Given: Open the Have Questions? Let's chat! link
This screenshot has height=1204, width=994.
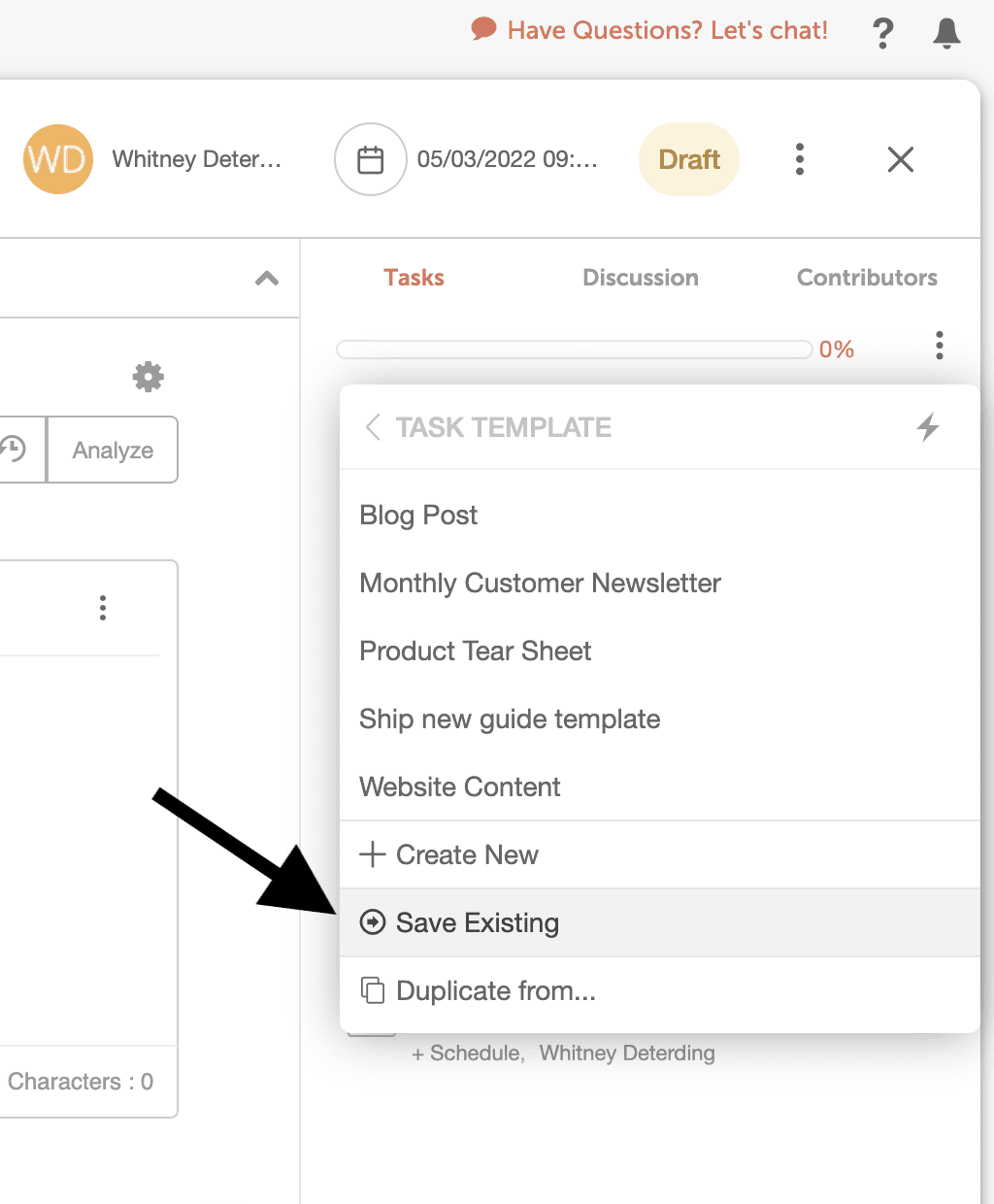Looking at the screenshot, I should tap(667, 30).
